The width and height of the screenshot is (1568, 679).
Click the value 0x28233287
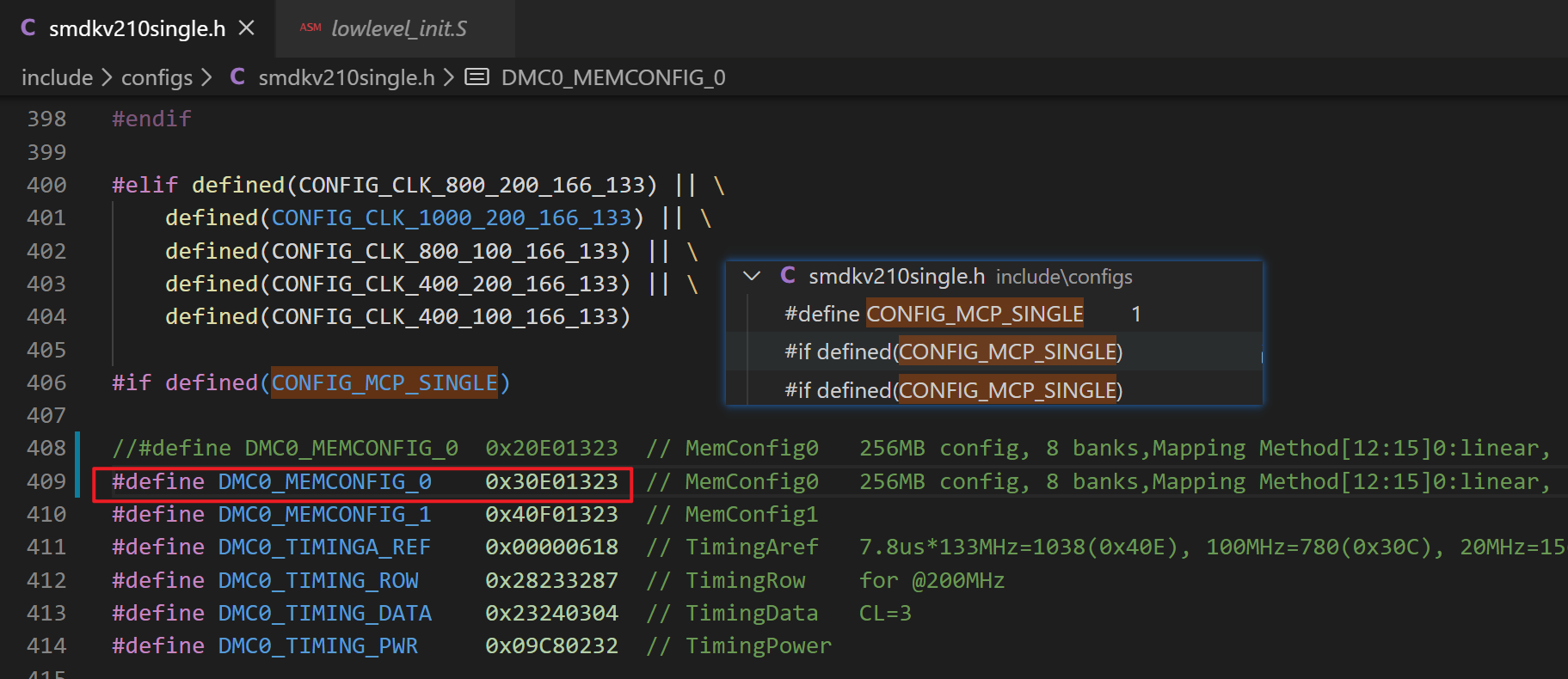coord(551,580)
